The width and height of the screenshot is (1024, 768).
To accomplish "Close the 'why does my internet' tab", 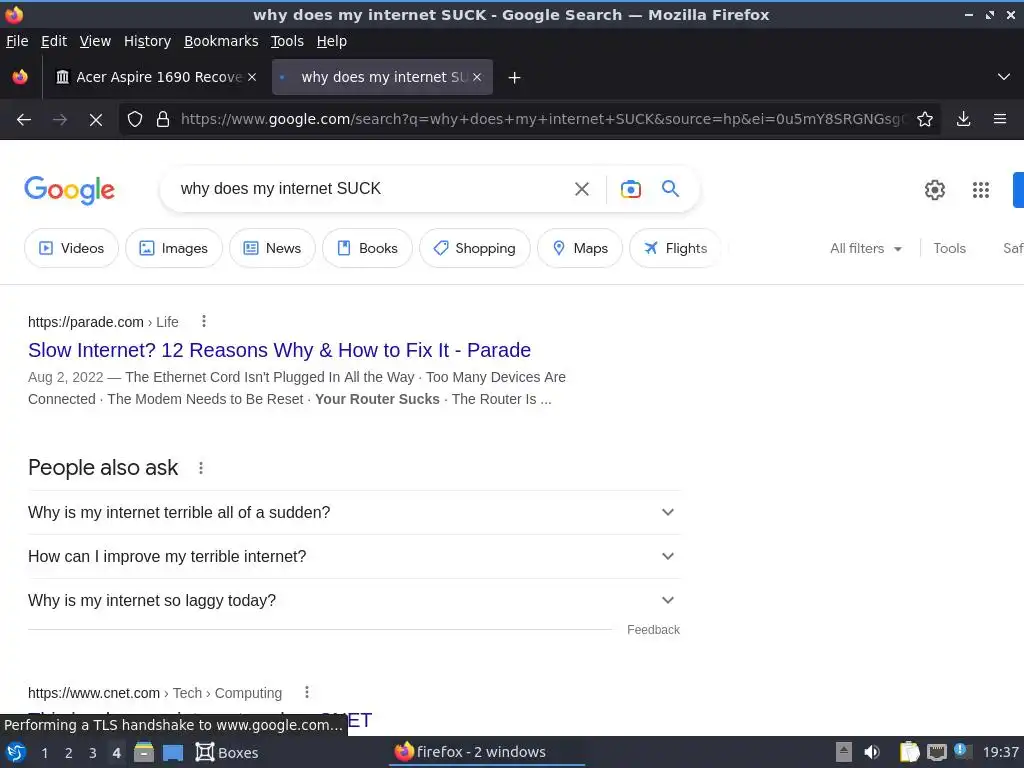I will coord(477,77).
